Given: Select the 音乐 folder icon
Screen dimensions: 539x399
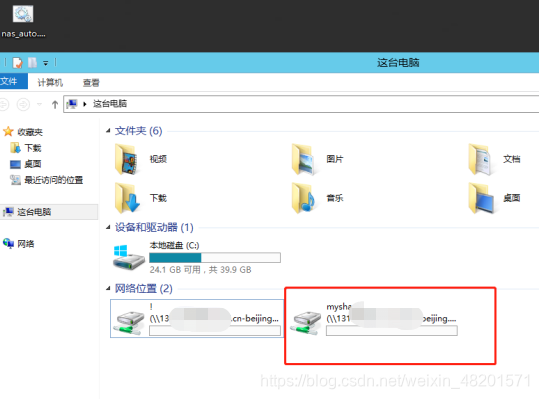Looking at the screenshot, I should [303, 198].
